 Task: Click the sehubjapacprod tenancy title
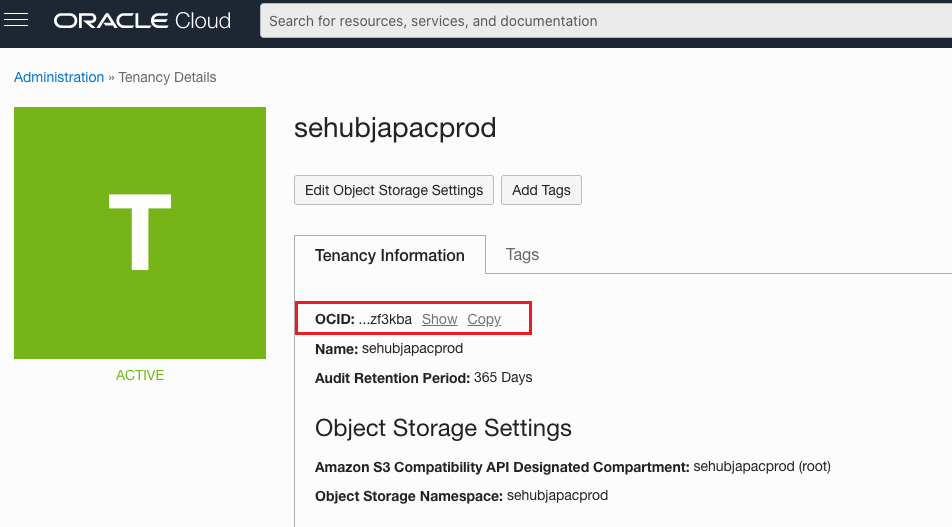click(395, 128)
